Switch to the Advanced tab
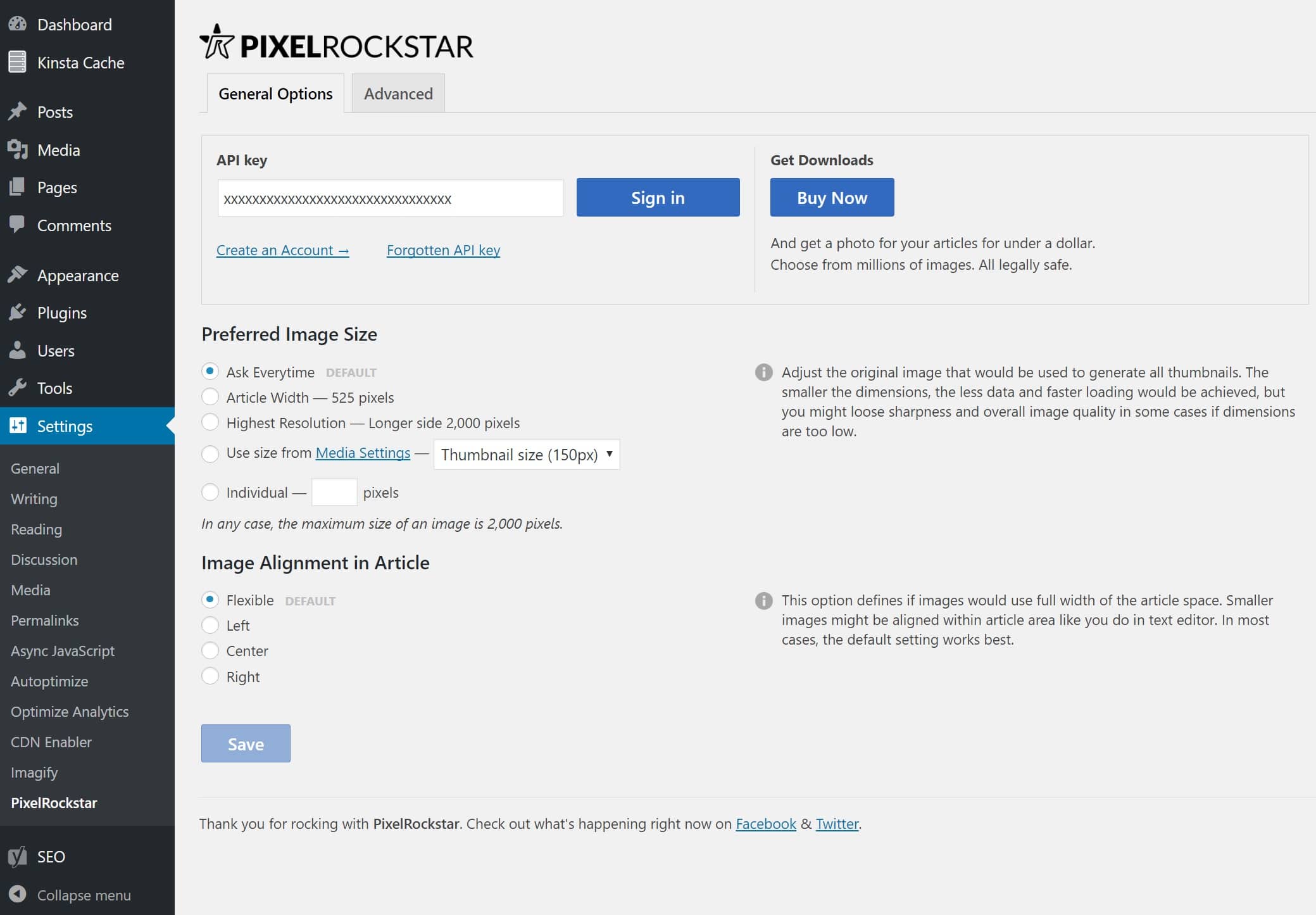1316x915 pixels. [x=398, y=93]
